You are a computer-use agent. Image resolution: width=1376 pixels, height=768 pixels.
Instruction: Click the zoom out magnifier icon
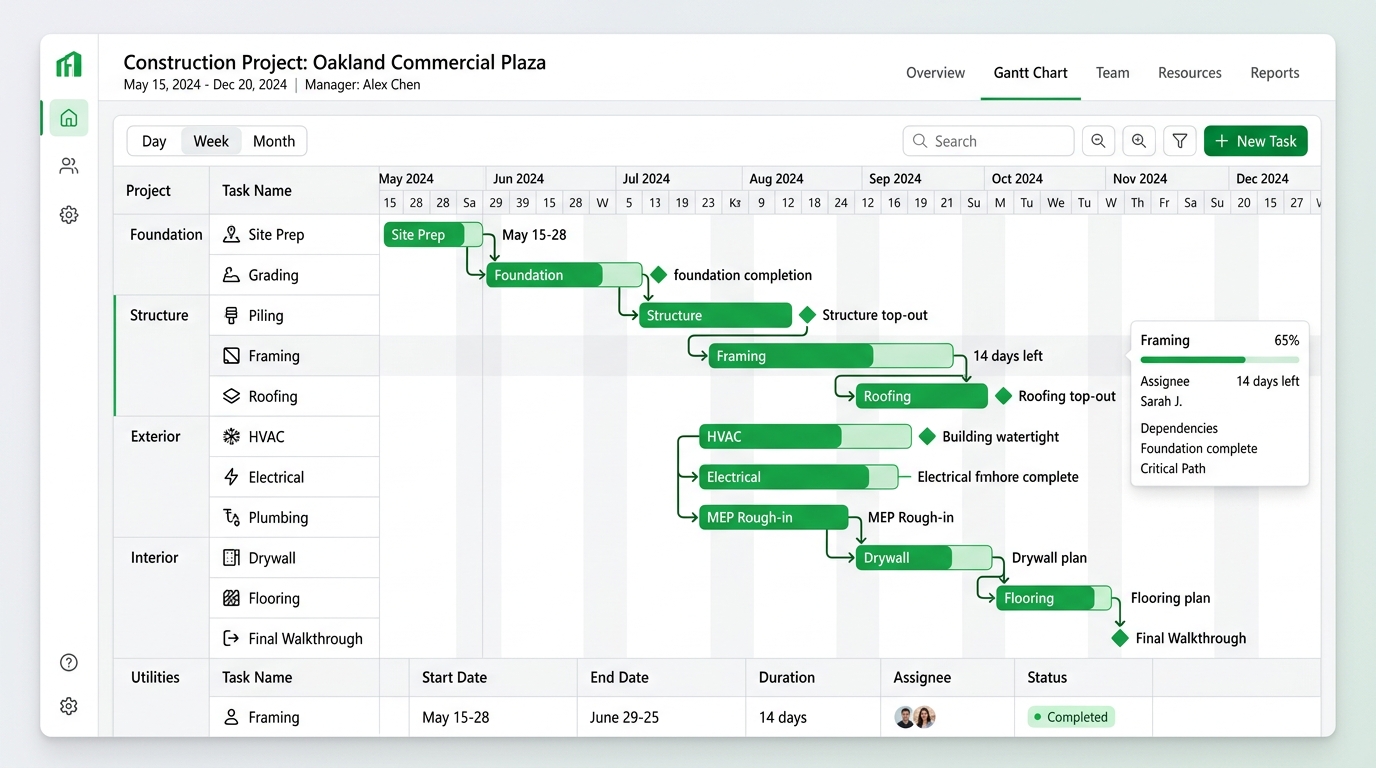tap(1098, 141)
